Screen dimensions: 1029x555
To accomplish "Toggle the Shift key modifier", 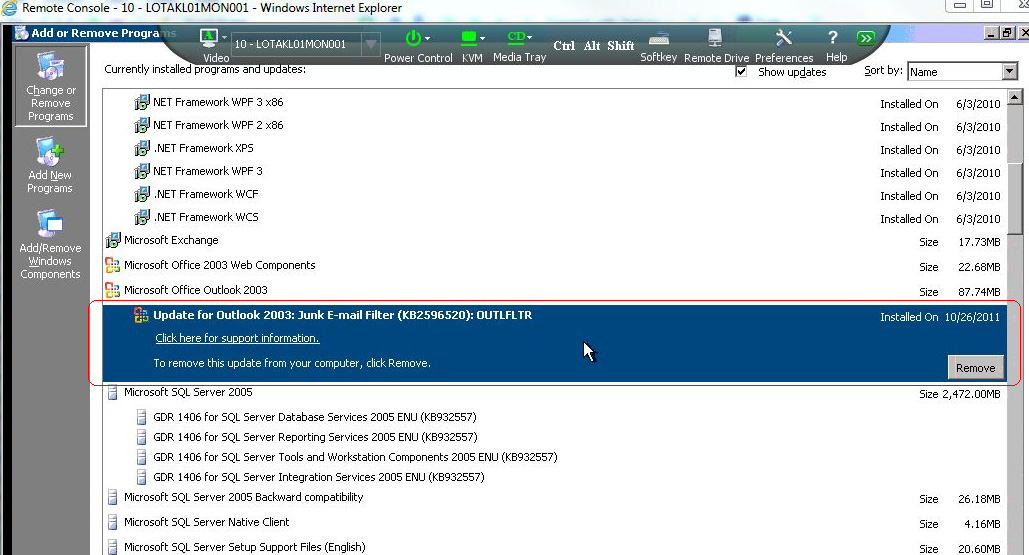I will click(621, 45).
